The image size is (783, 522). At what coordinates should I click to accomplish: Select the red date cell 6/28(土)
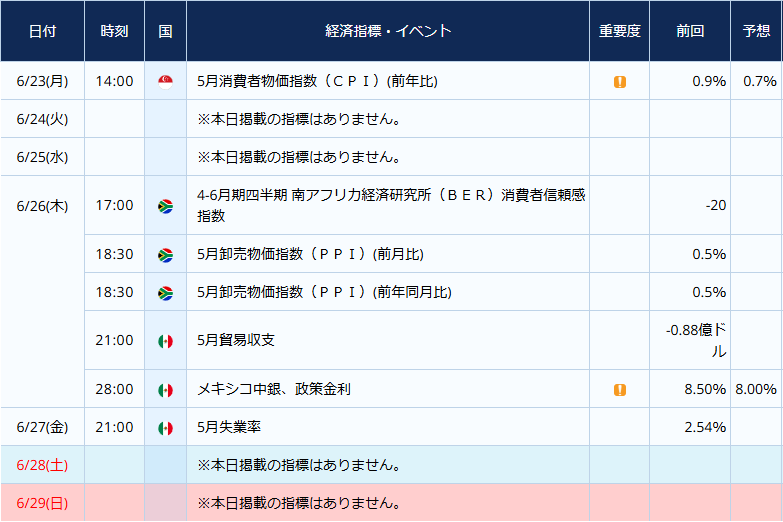[42, 465]
